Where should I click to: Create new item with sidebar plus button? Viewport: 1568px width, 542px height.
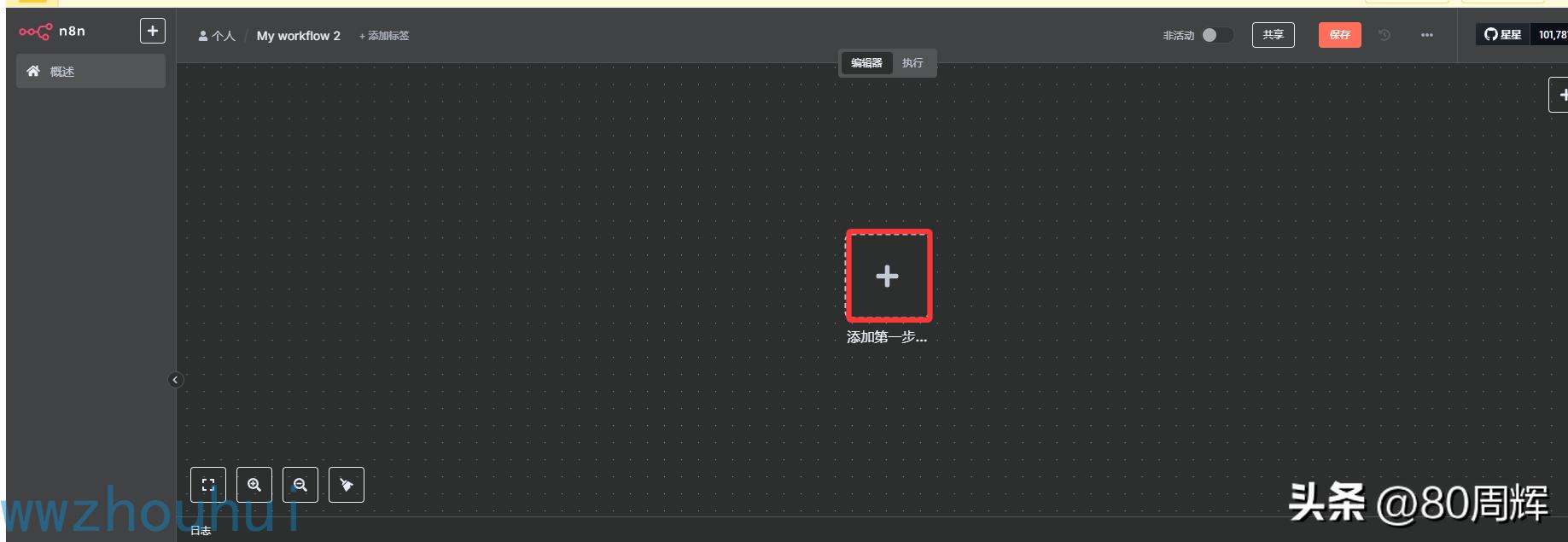coord(152,31)
